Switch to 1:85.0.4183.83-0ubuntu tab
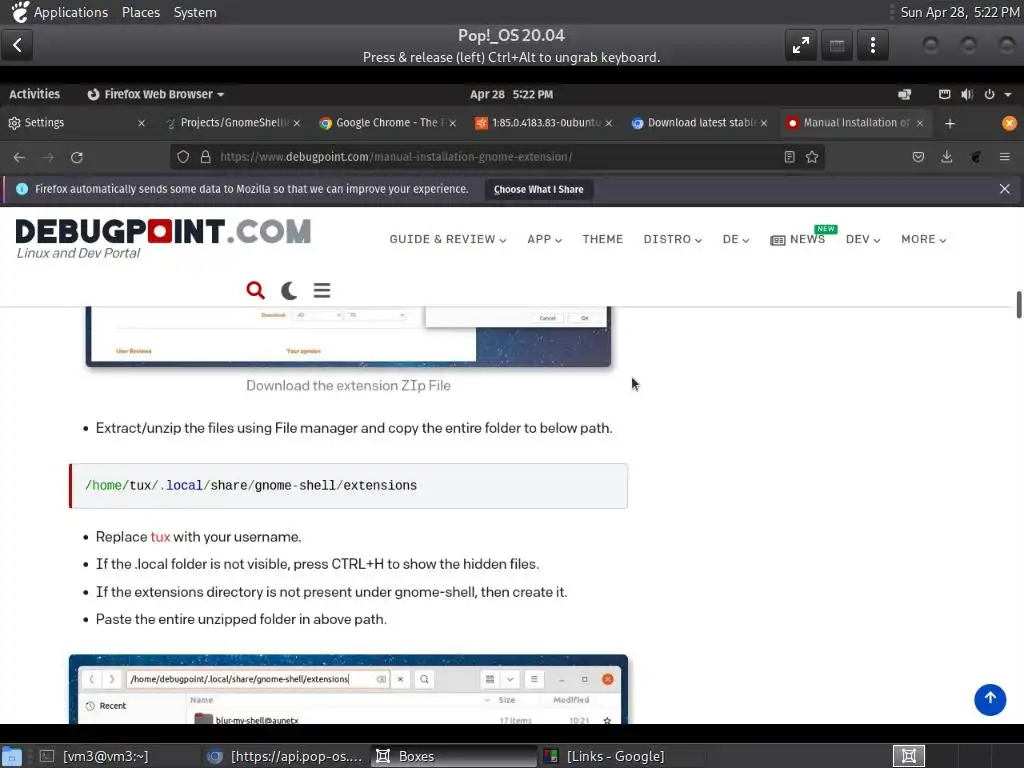Viewport: 1024px width, 768px height. pyautogui.click(x=543, y=123)
